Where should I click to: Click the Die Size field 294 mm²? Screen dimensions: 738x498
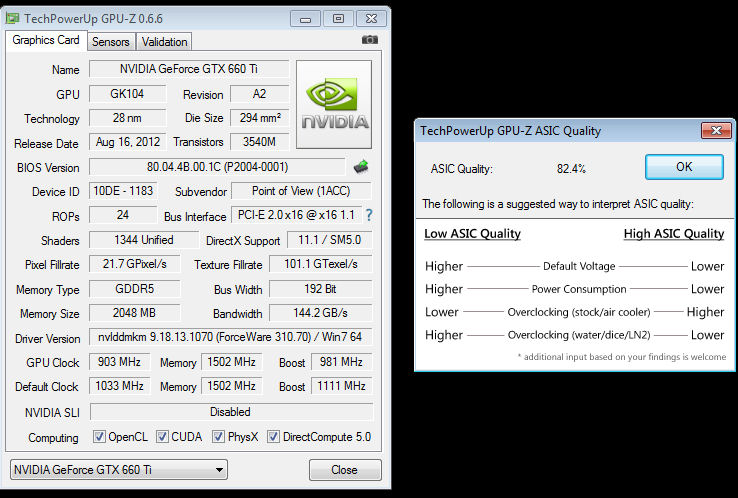point(259,118)
